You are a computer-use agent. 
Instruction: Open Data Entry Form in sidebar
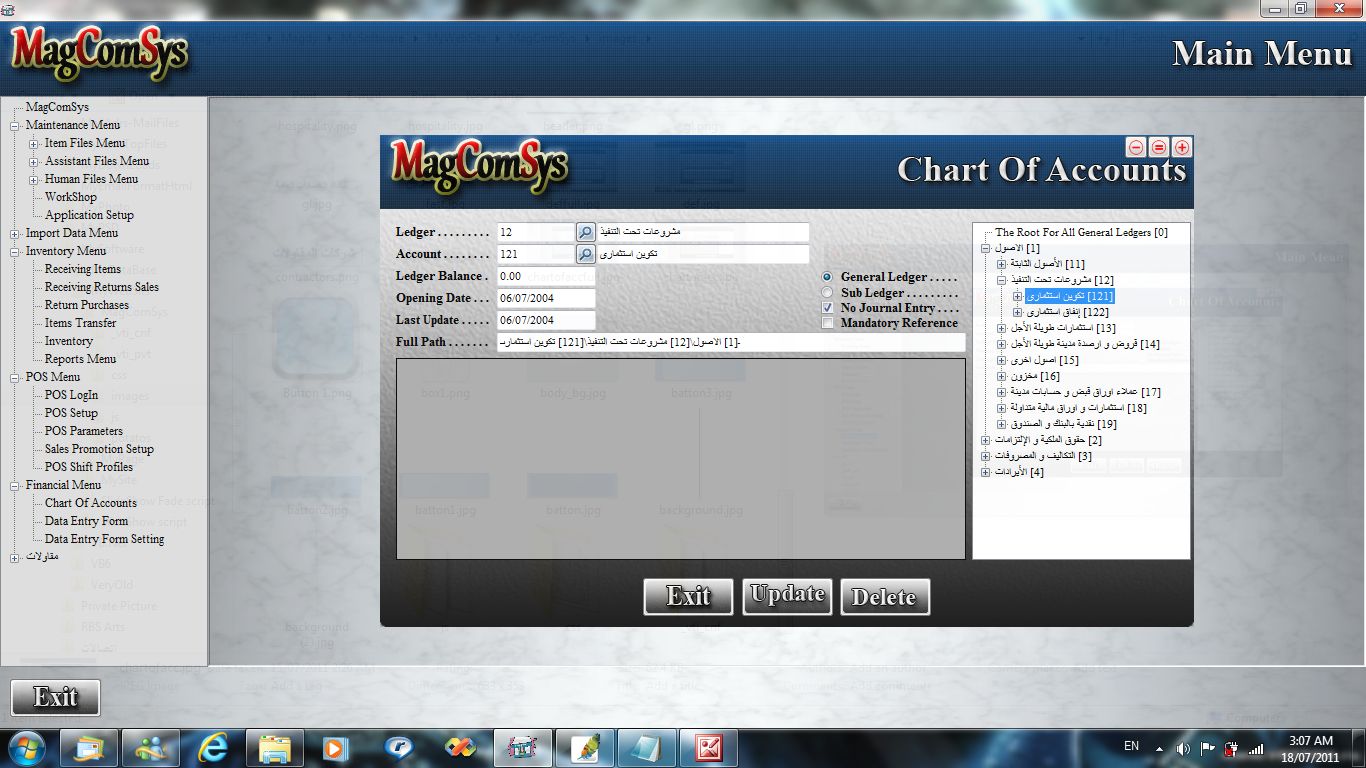coord(86,521)
